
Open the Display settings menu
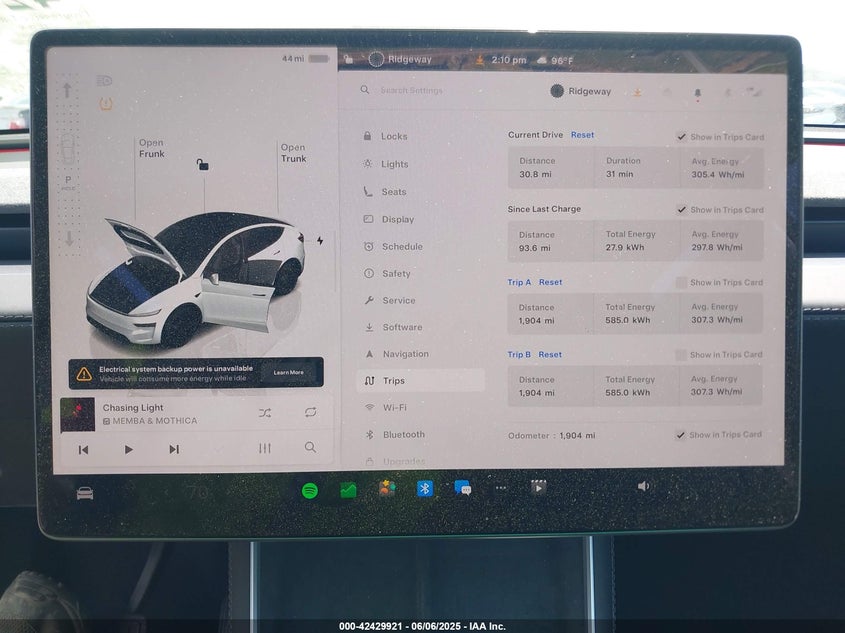397,219
